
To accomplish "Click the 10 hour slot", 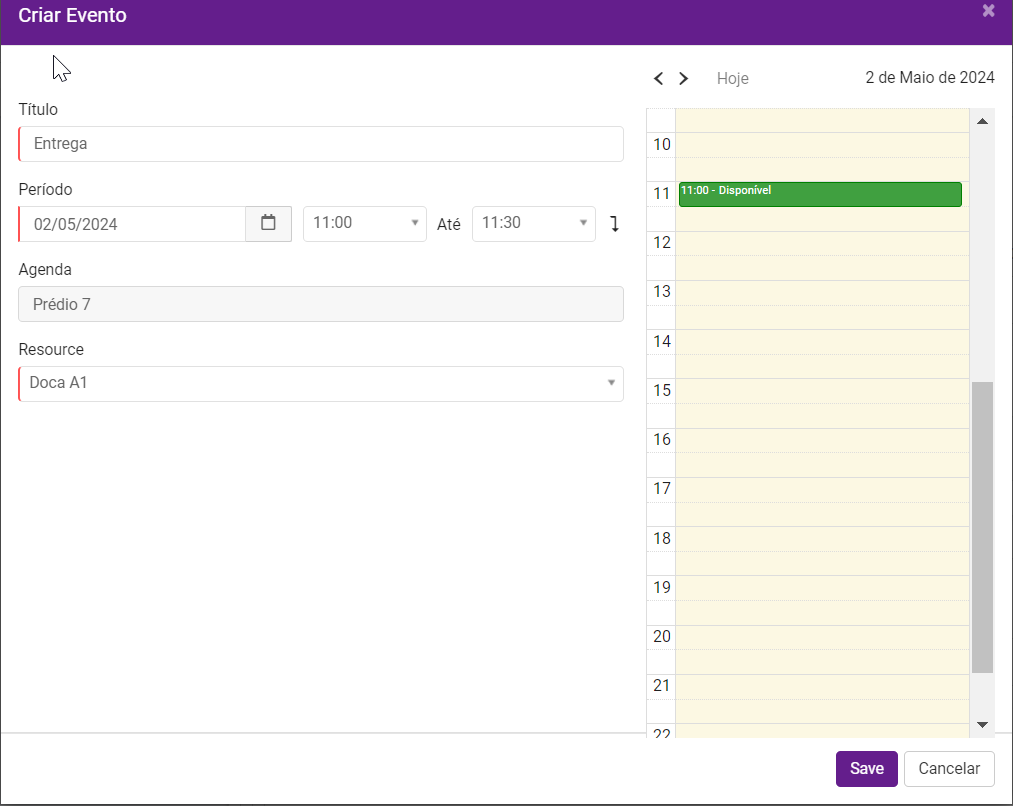I will 822,145.
